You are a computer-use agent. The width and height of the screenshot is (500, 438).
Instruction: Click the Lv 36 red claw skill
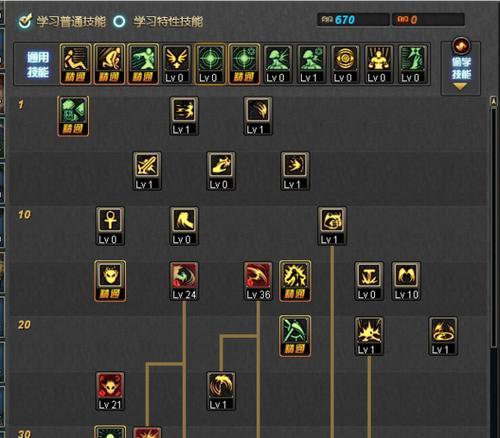(258, 281)
